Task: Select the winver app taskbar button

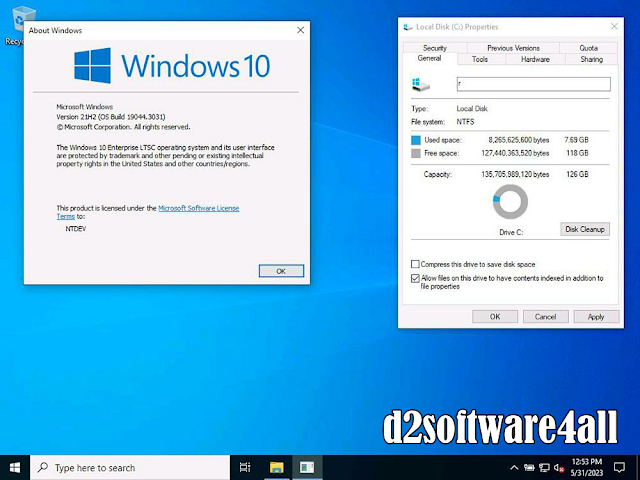Action: pos(307,468)
